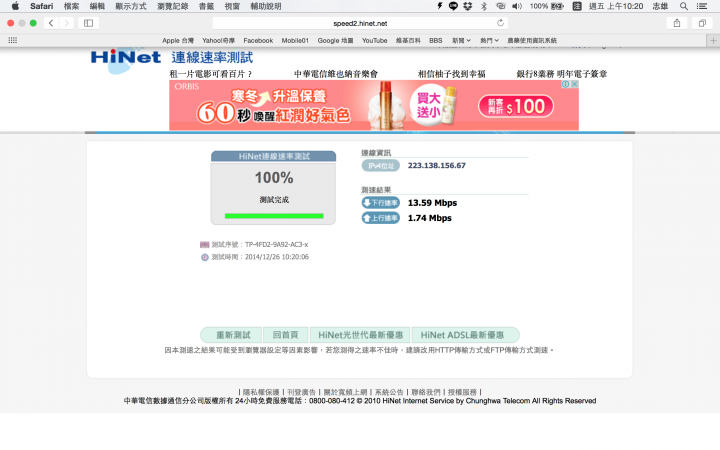Open Notification Center
This screenshot has width=720, height=450.
click(x=702, y=6)
